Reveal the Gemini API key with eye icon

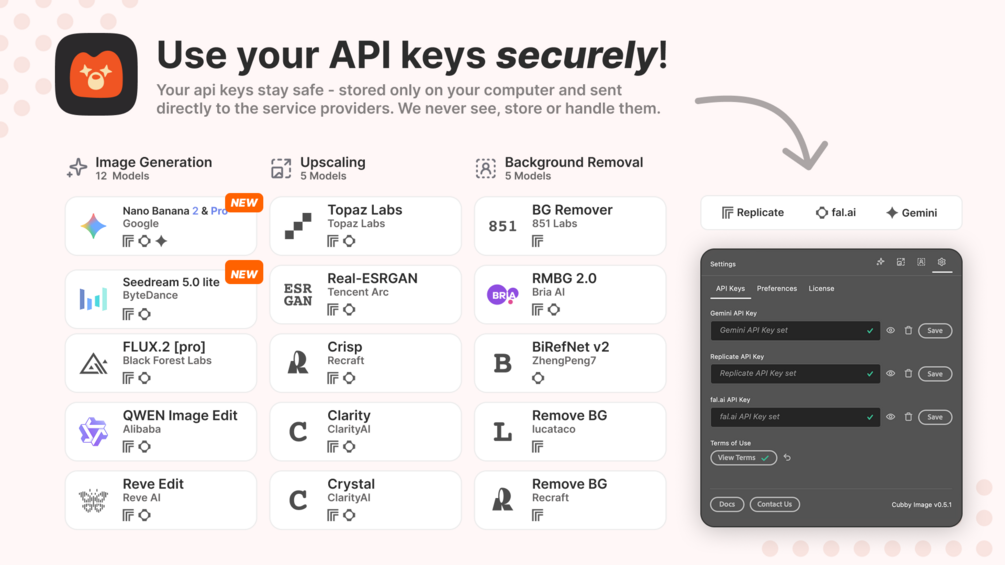pyautogui.click(x=890, y=331)
